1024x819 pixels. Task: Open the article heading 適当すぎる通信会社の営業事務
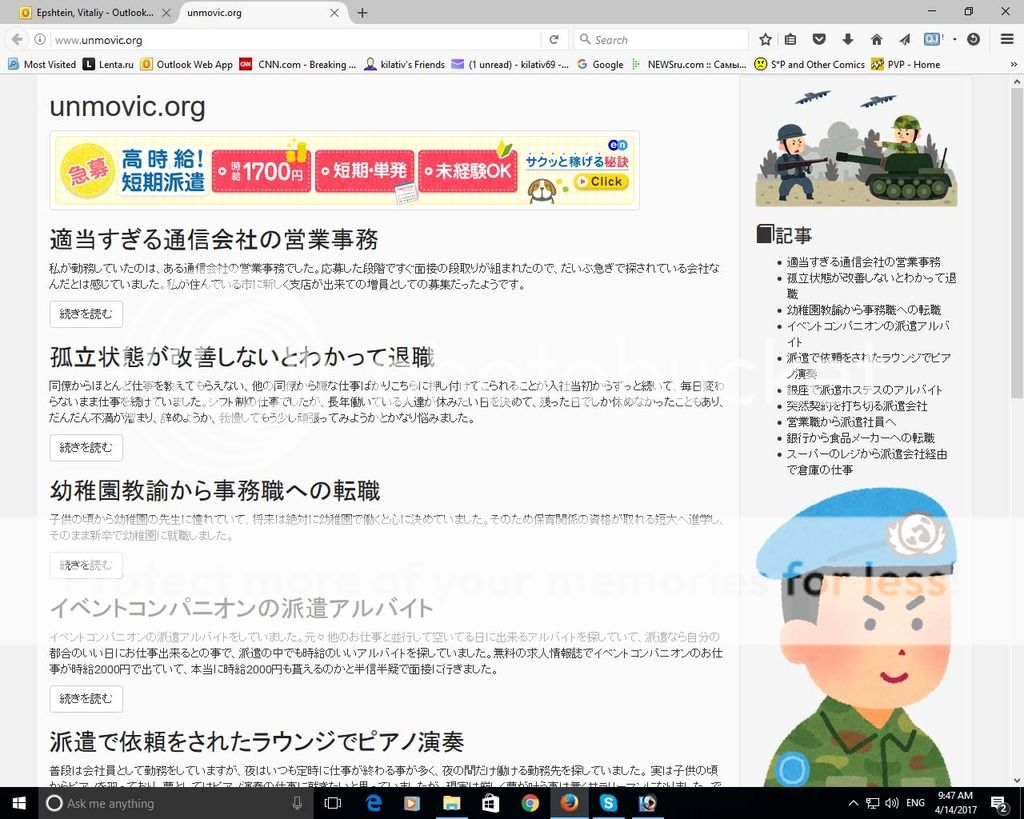[x=214, y=240]
